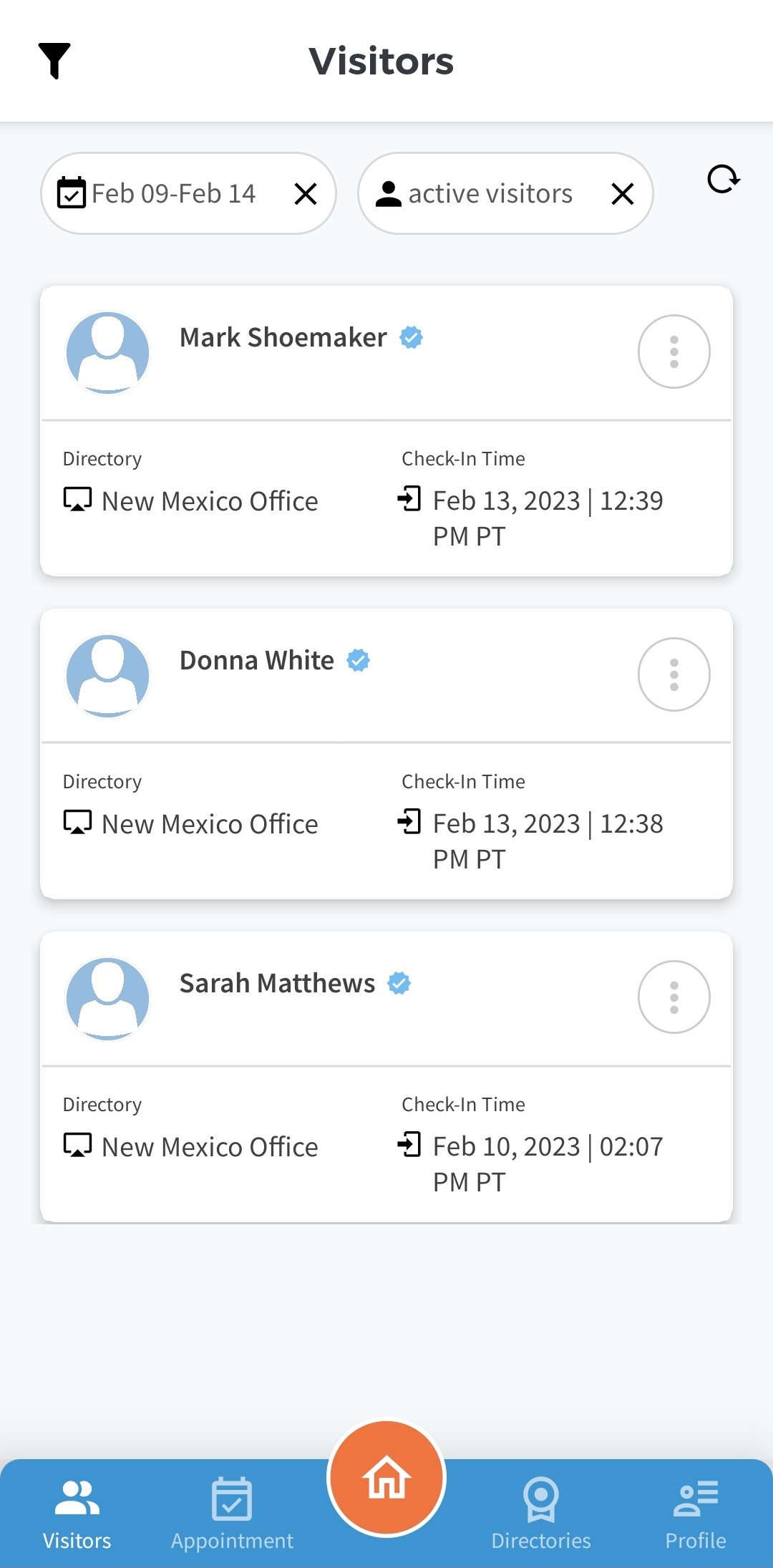Switch to the Visitors tab
The width and height of the screenshot is (773, 1568).
coord(77,1514)
